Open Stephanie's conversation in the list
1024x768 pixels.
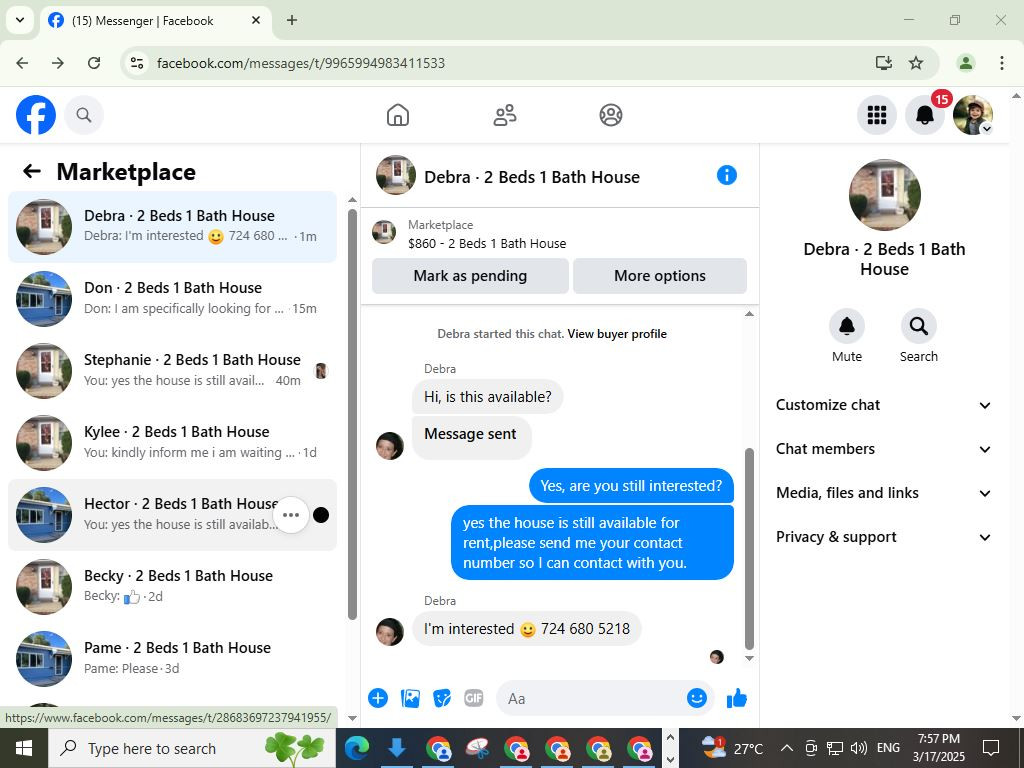tap(172, 370)
